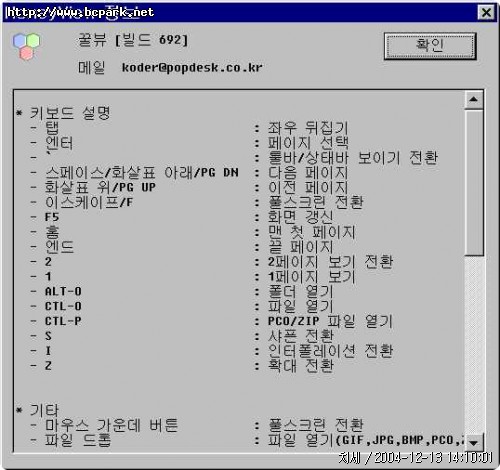Click the text 1페이지 보기
The height and width of the screenshot is (470, 500).
click(x=312, y=276)
